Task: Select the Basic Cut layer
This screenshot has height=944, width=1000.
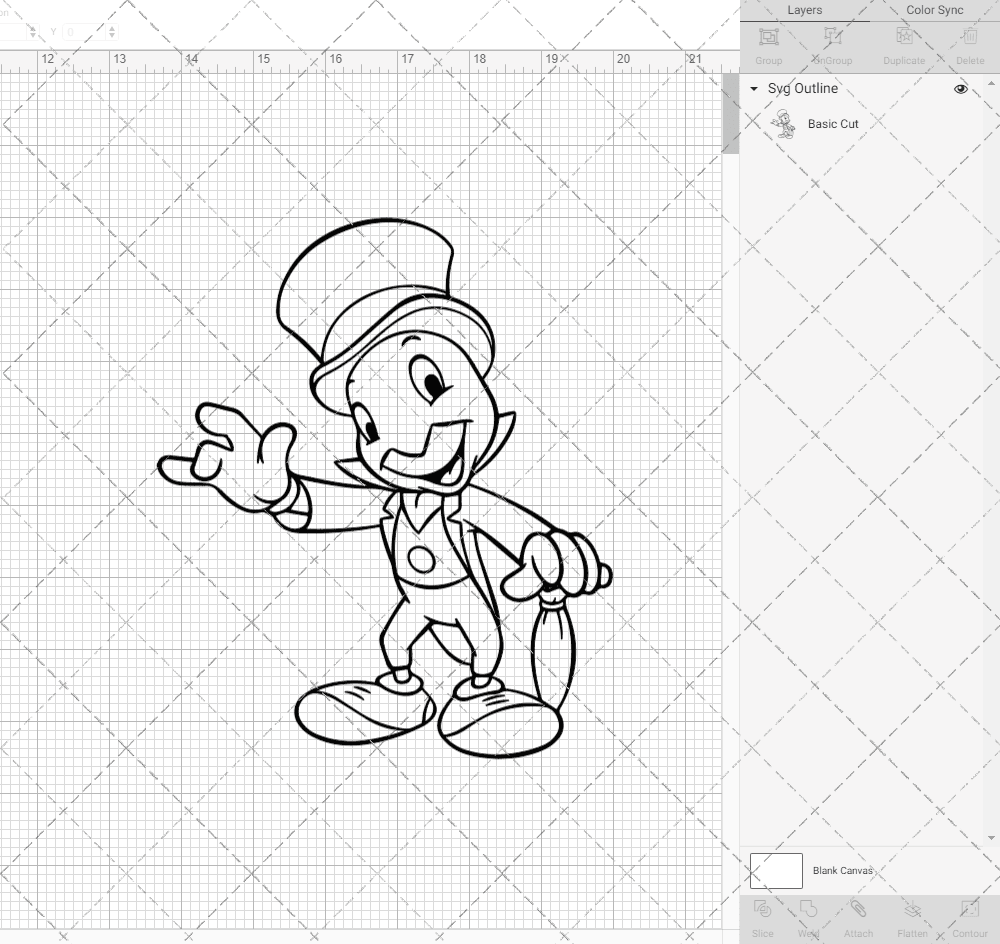Action: point(833,124)
